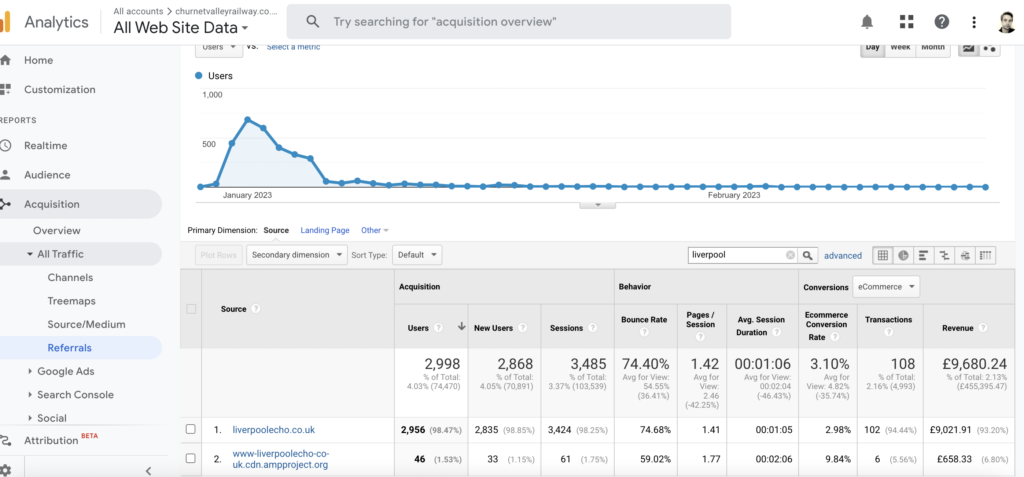Open the notifications bell
This screenshot has height=477, width=1024.
(866, 21)
